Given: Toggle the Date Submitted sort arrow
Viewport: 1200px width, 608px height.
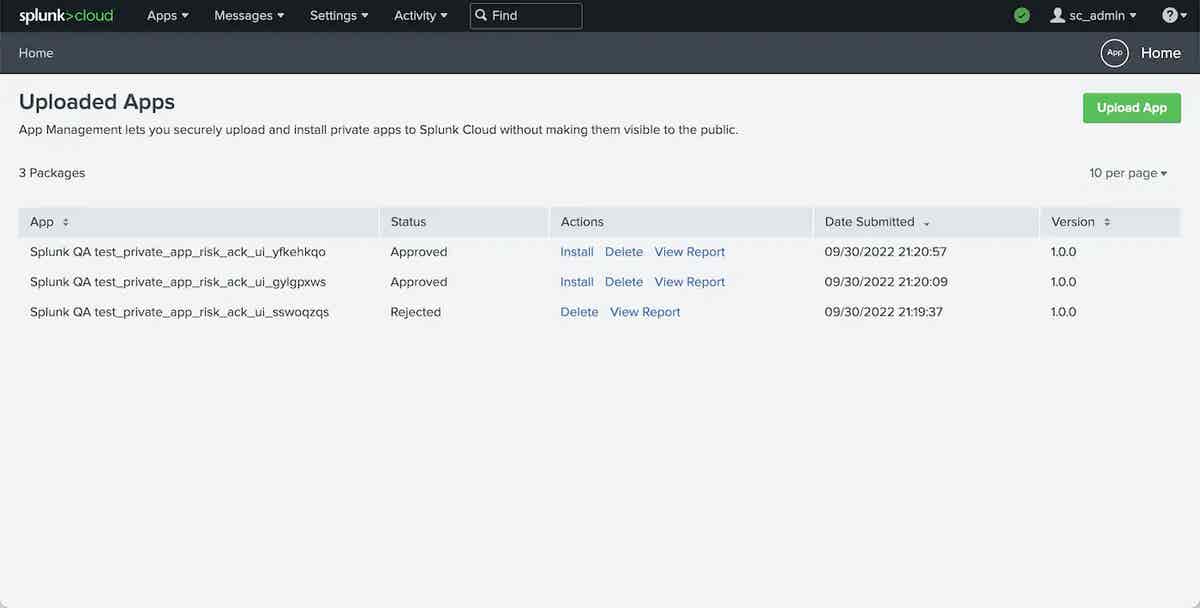Looking at the screenshot, I should click(927, 222).
